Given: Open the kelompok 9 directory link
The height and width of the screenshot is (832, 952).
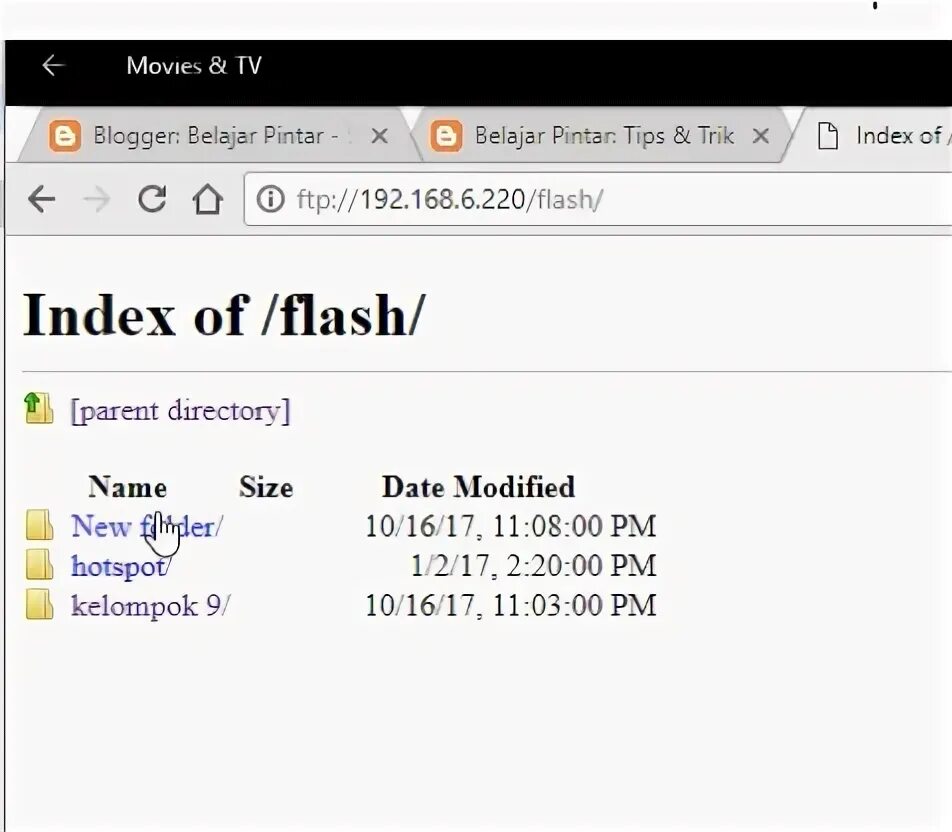Looking at the screenshot, I should click(150, 605).
